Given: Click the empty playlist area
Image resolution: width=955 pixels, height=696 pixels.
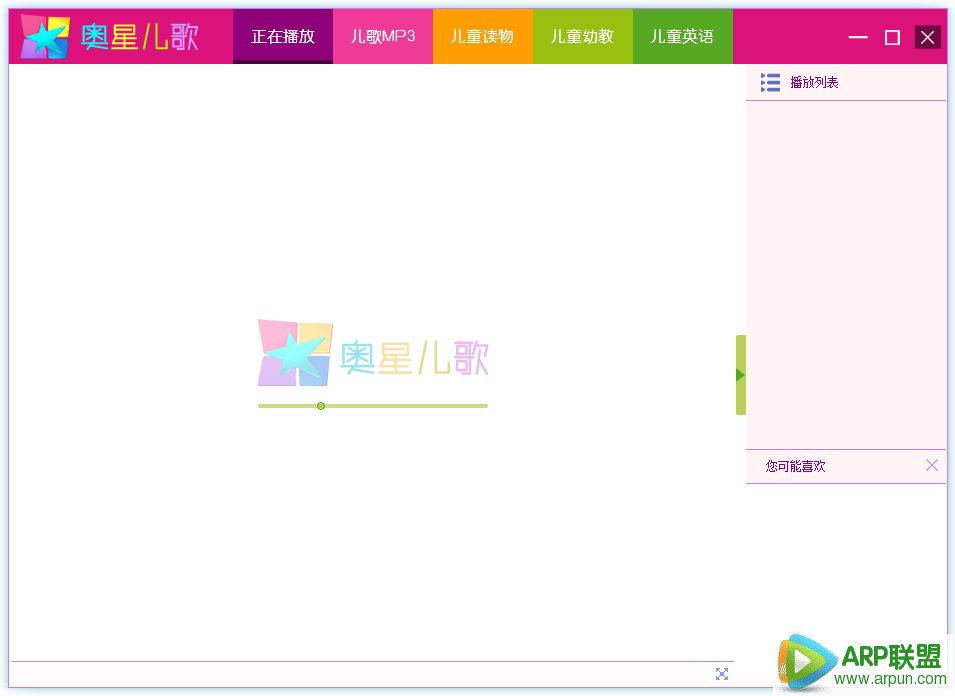Looking at the screenshot, I should [846, 270].
